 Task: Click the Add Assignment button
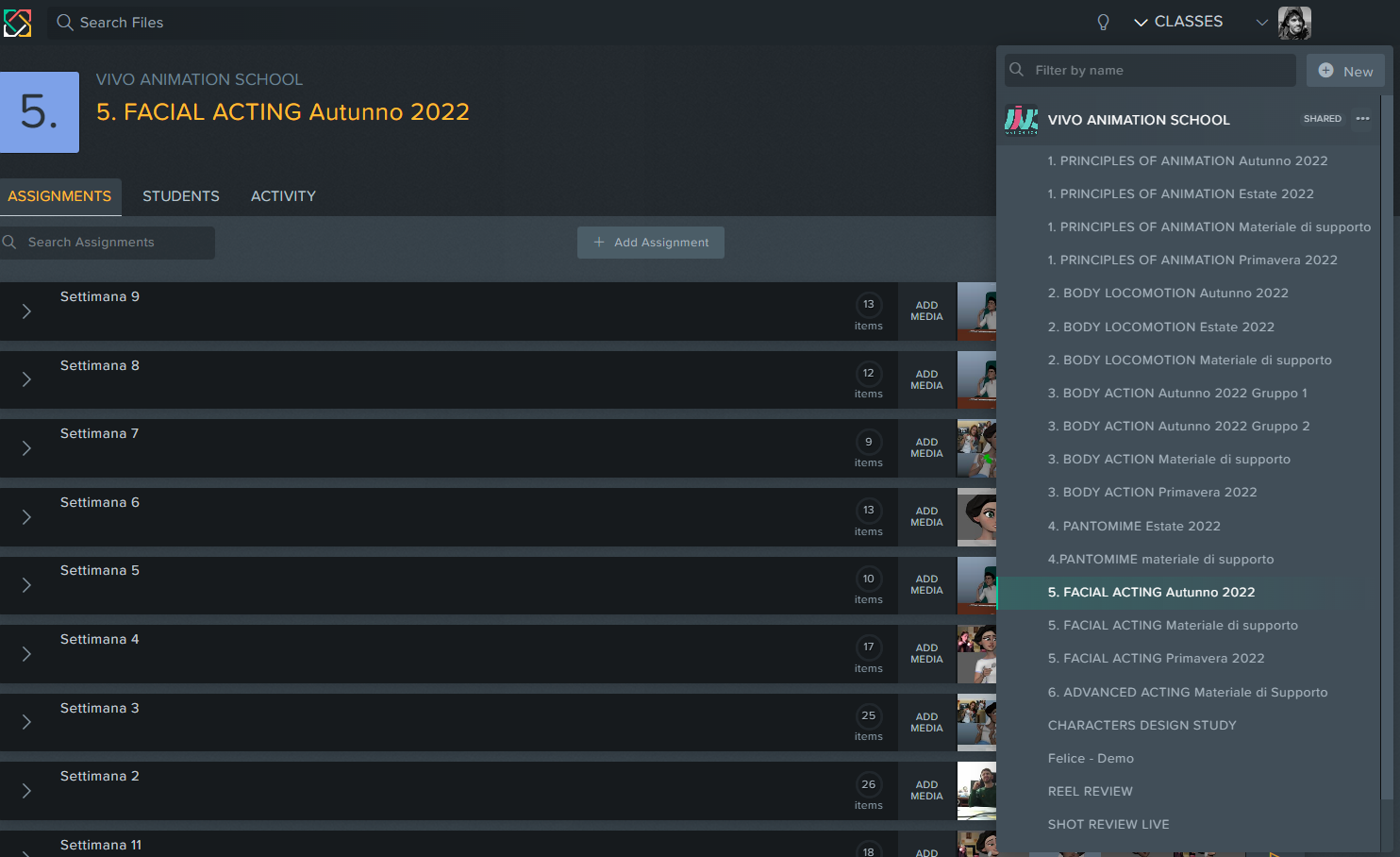[651, 243]
